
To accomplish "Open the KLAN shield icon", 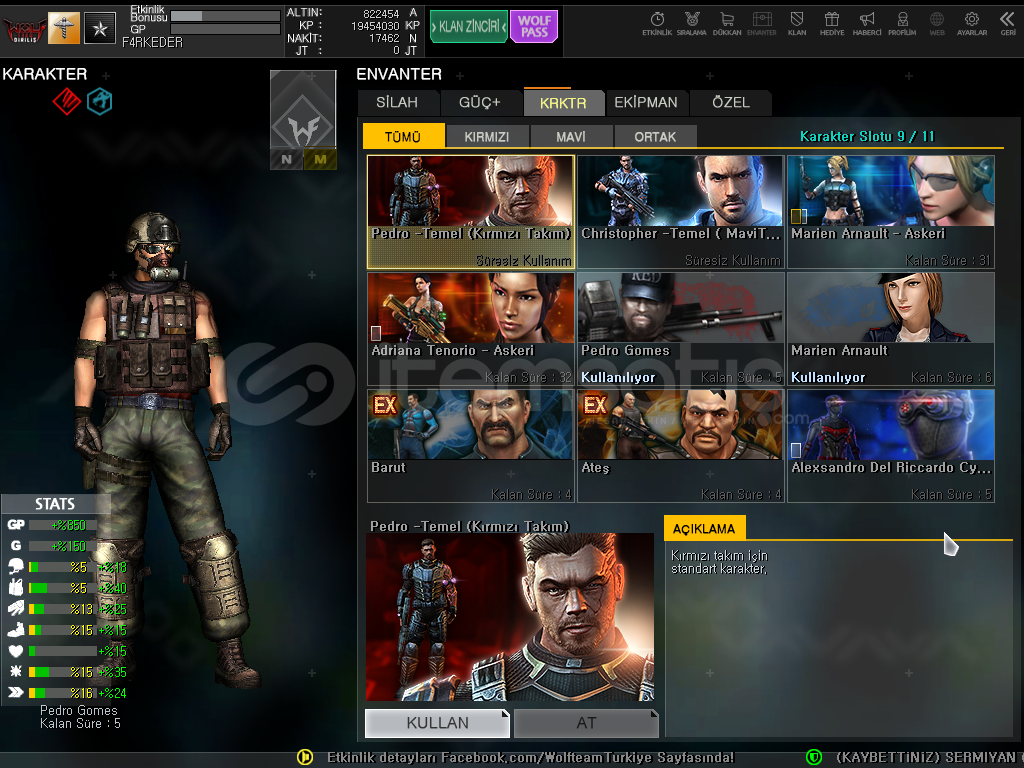I will pos(797,24).
